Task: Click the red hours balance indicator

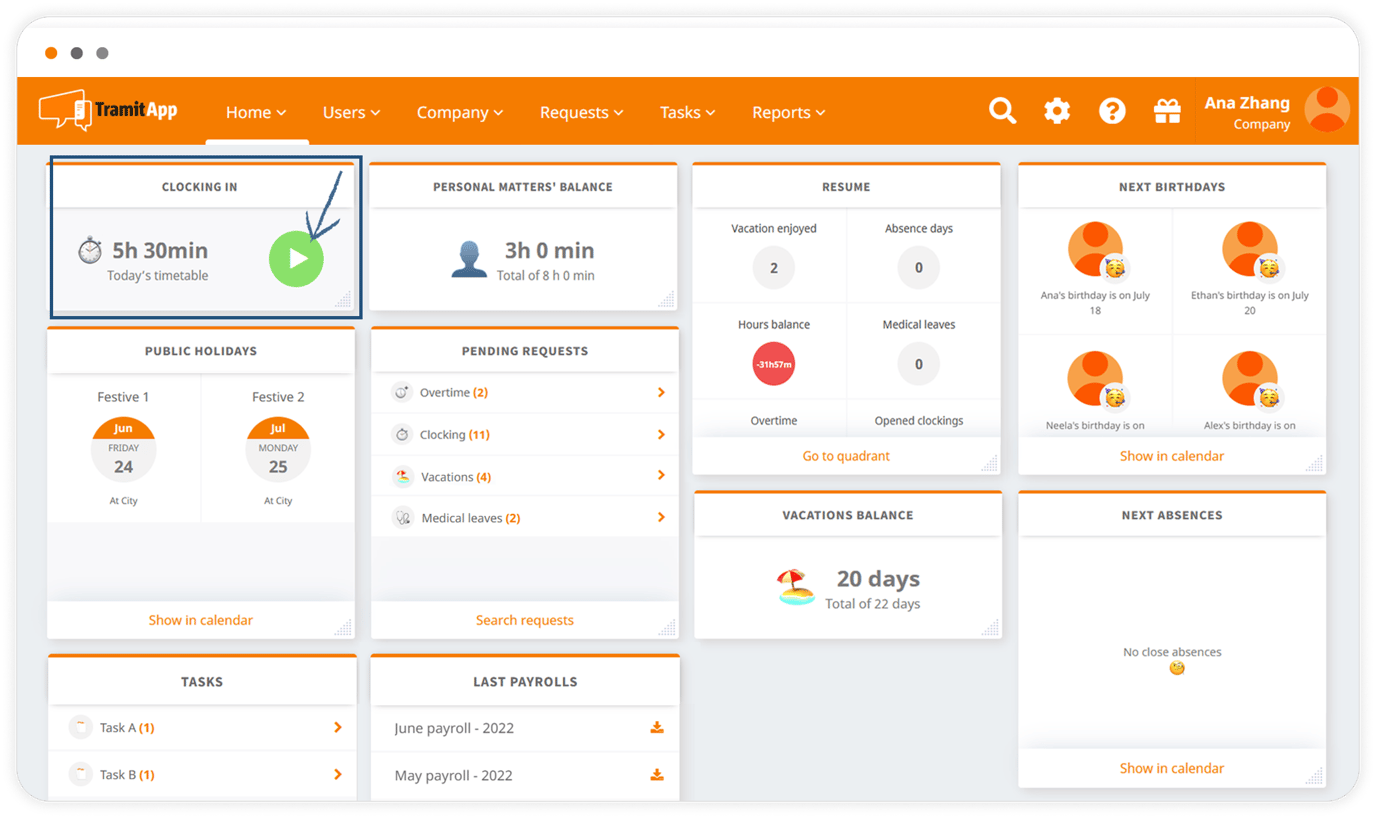Action: (773, 363)
